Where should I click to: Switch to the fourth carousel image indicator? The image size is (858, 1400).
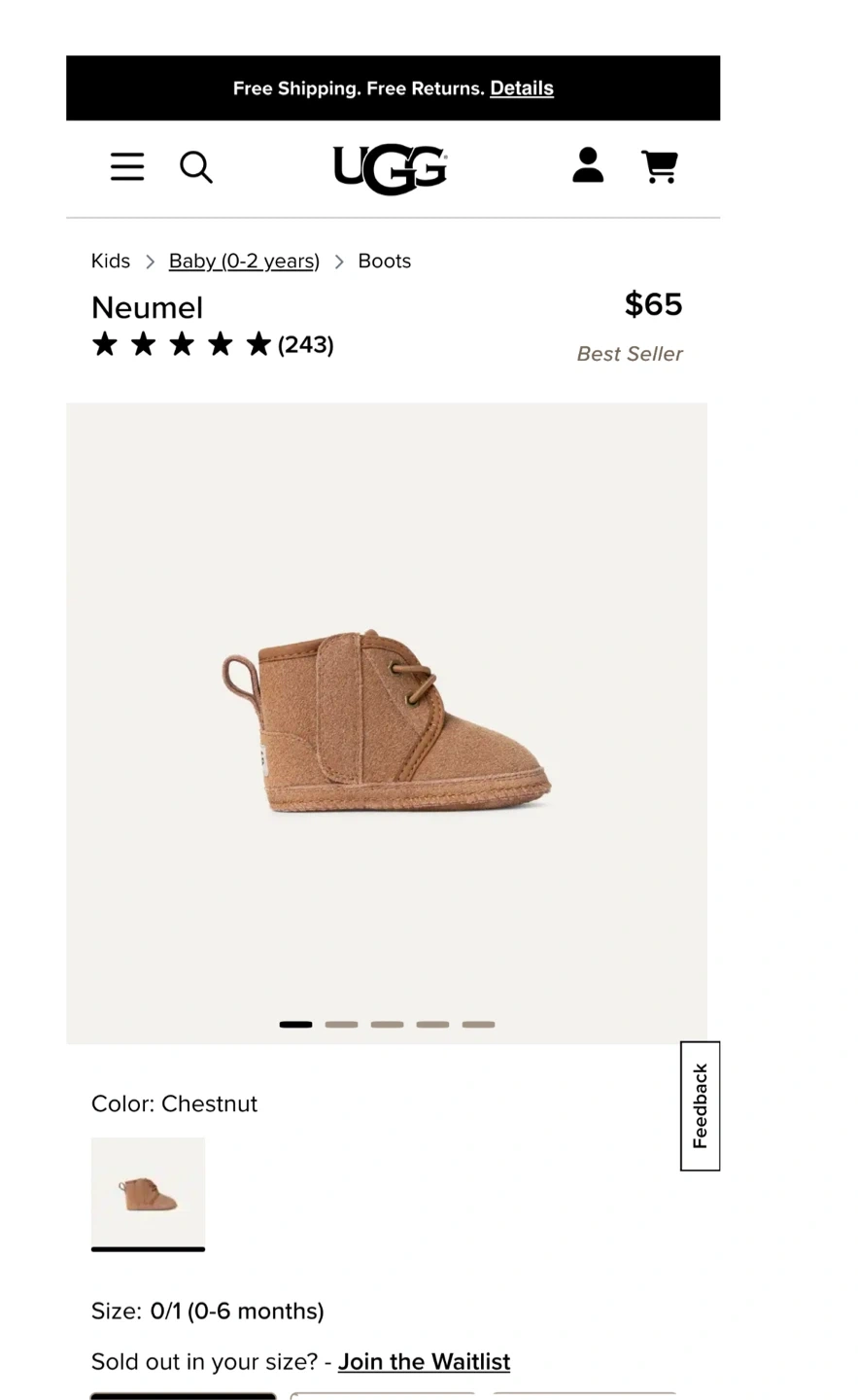pyautogui.click(x=432, y=1025)
